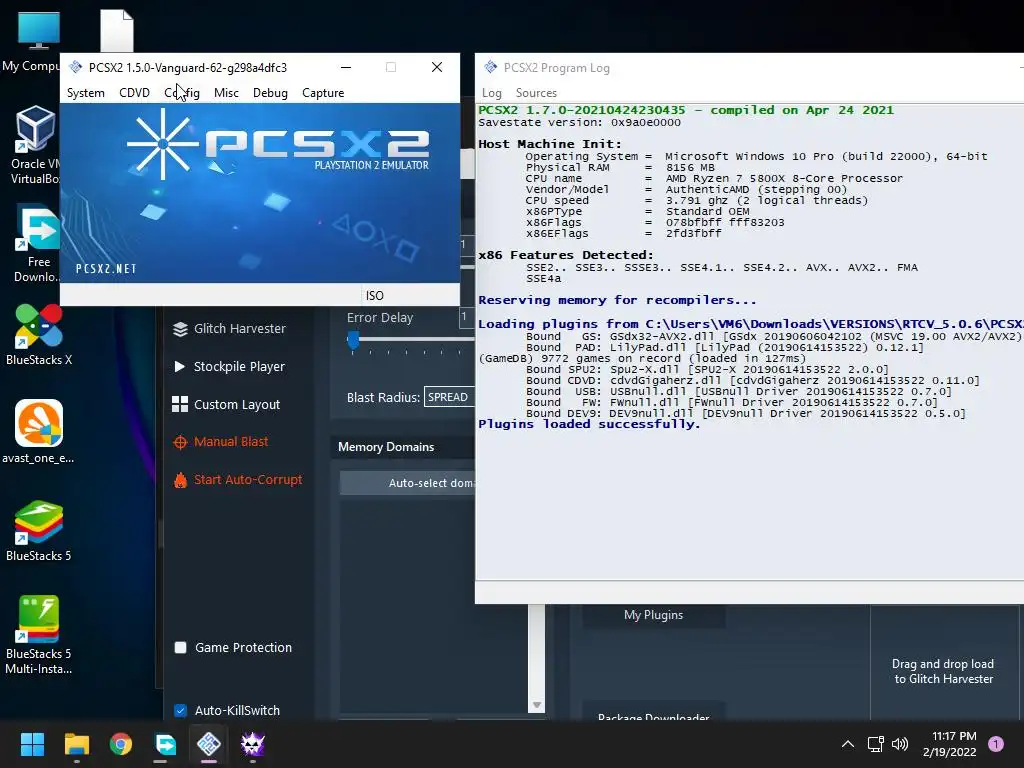Select the BlueStacks 5 desktop icon
Image resolution: width=1024 pixels, height=768 pixels.
(x=39, y=530)
